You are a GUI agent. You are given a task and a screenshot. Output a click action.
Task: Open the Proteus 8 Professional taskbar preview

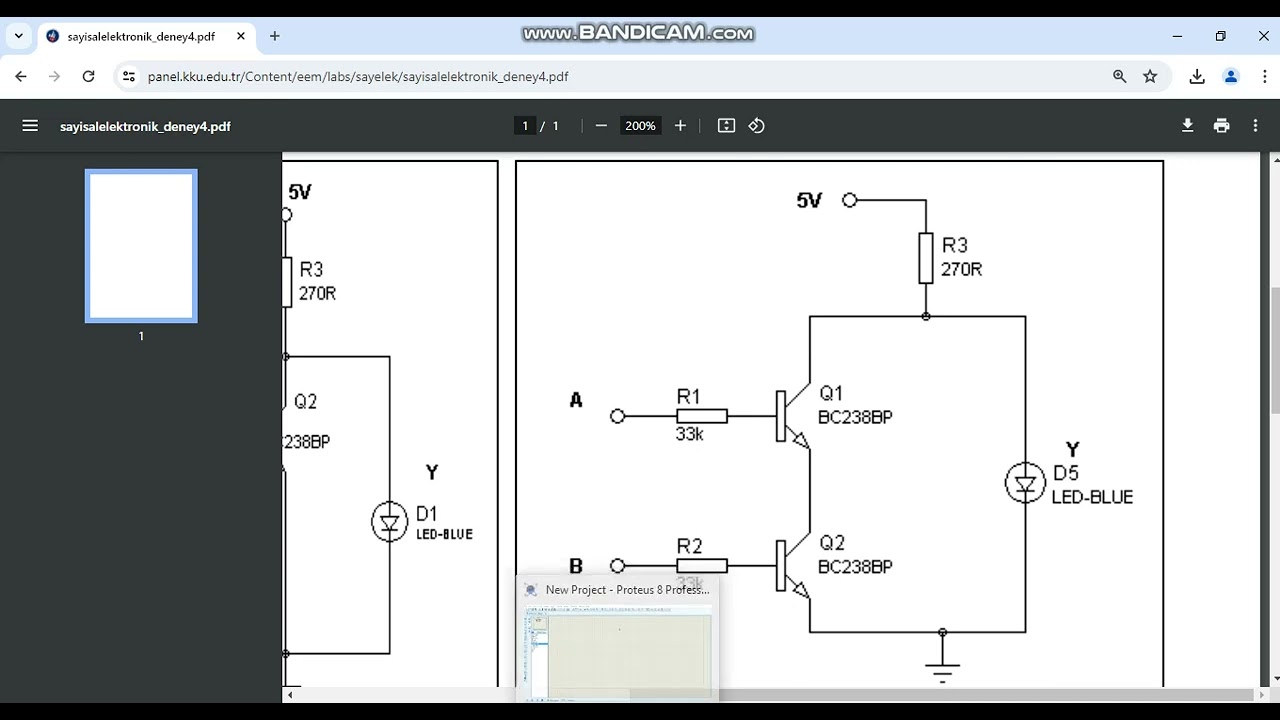coord(618,638)
